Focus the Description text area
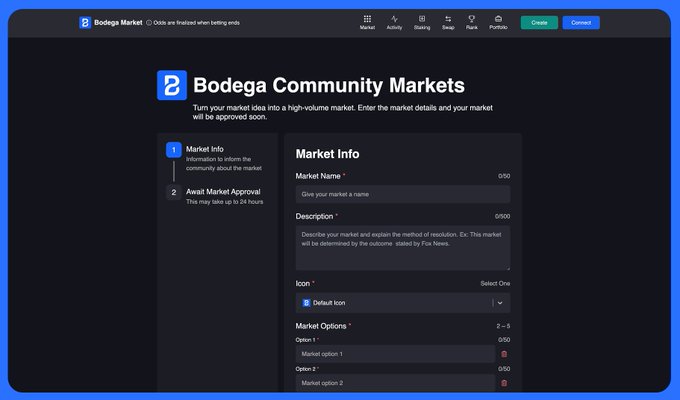The height and width of the screenshot is (400, 680). point(403,248)
